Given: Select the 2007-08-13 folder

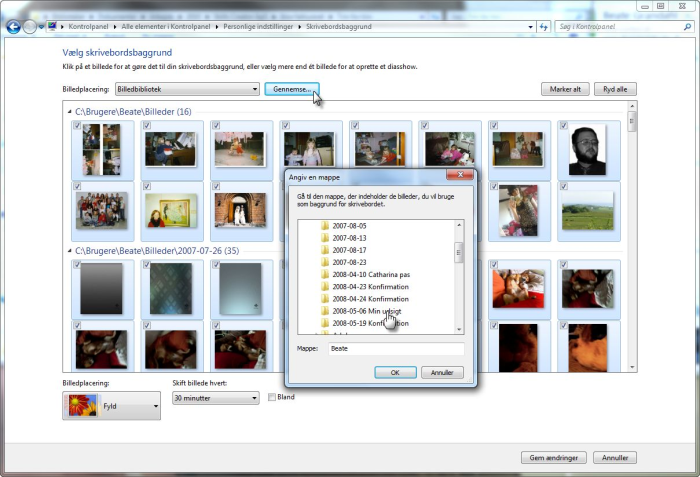Looking at the screenshot, I should point(352,238).
